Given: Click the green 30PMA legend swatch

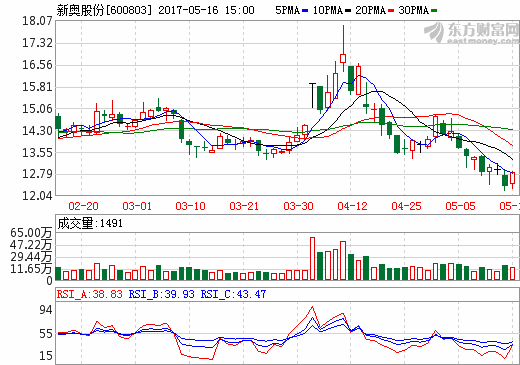Looking at the screenshot, I should pos(434,11).
